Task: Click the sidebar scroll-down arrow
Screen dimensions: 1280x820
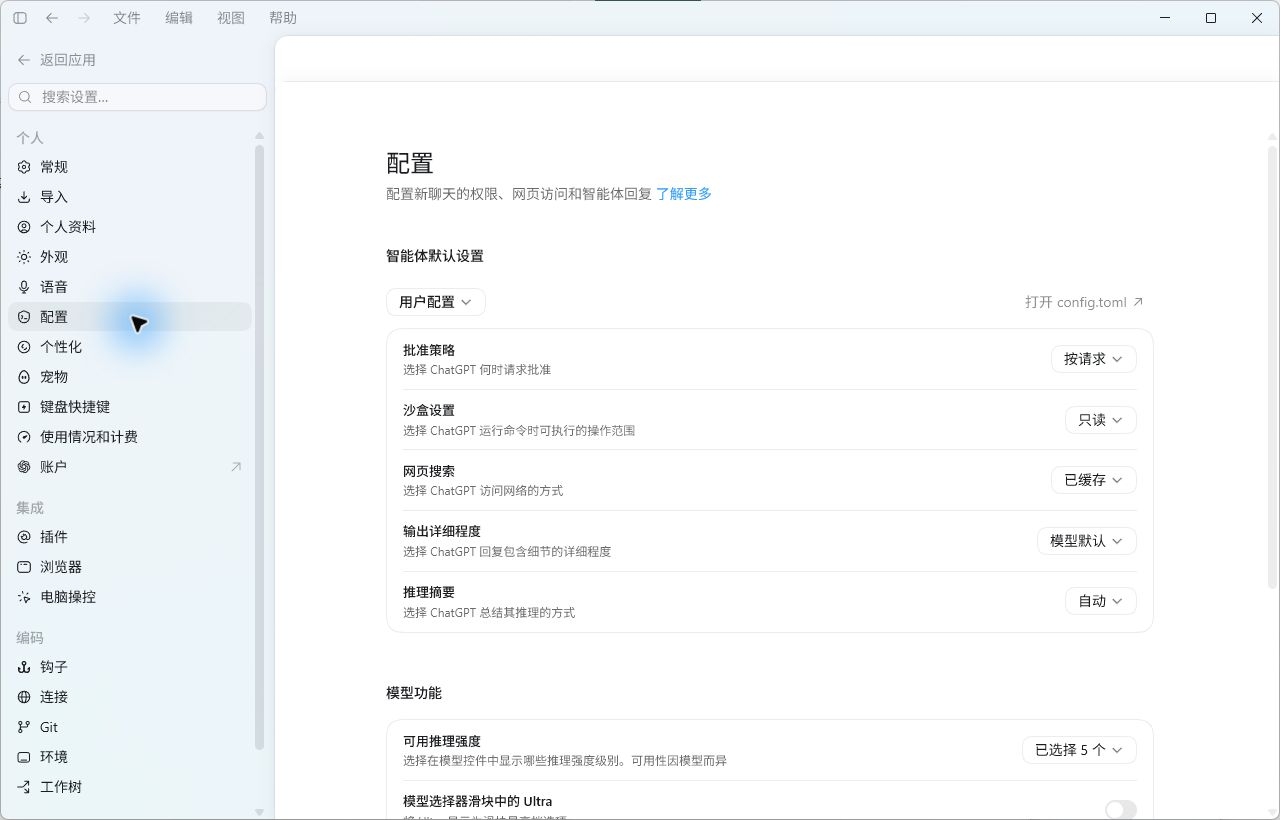Action: (260, 812)
